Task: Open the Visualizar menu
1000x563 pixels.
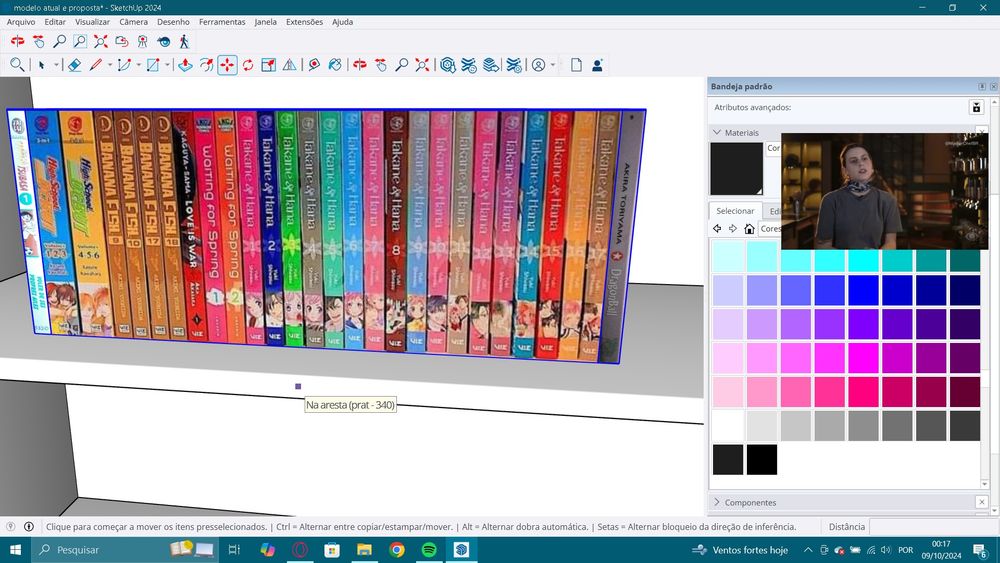Action: pos(92,22)
